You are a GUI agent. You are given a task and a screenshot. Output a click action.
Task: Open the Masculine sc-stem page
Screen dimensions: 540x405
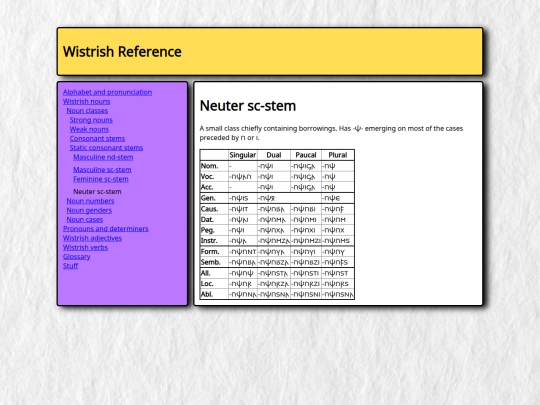tap(102, 170)
